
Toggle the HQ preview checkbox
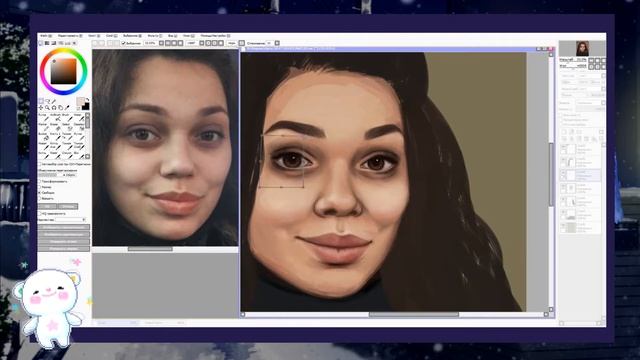tap(40, 213)
